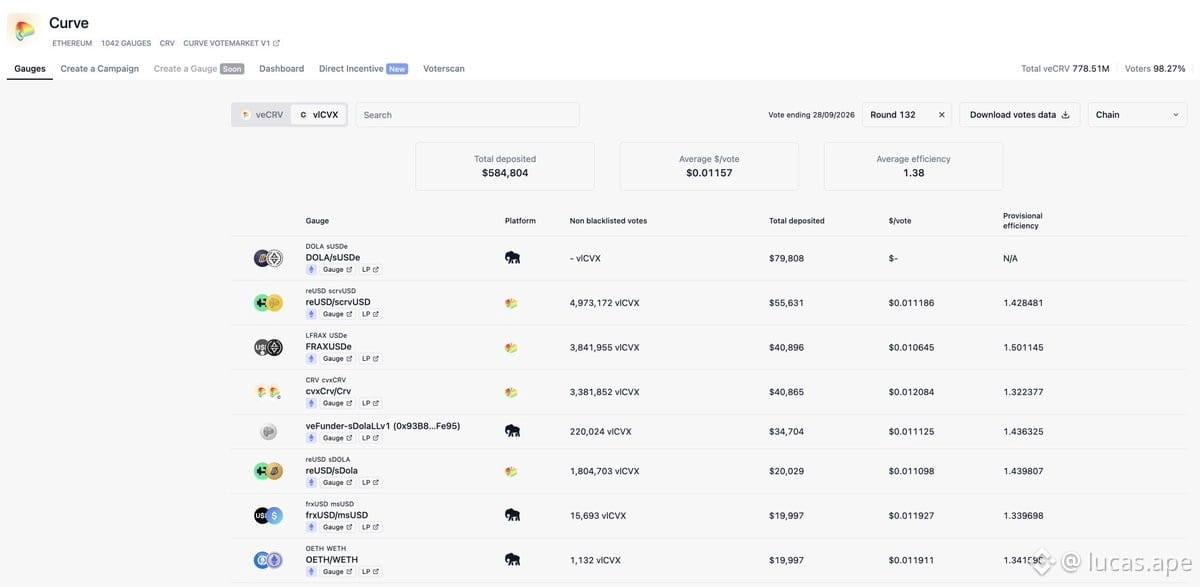1200x587 pixels.
Task: Select the vlCVX toggle option
Action: [x=319, y=115]
